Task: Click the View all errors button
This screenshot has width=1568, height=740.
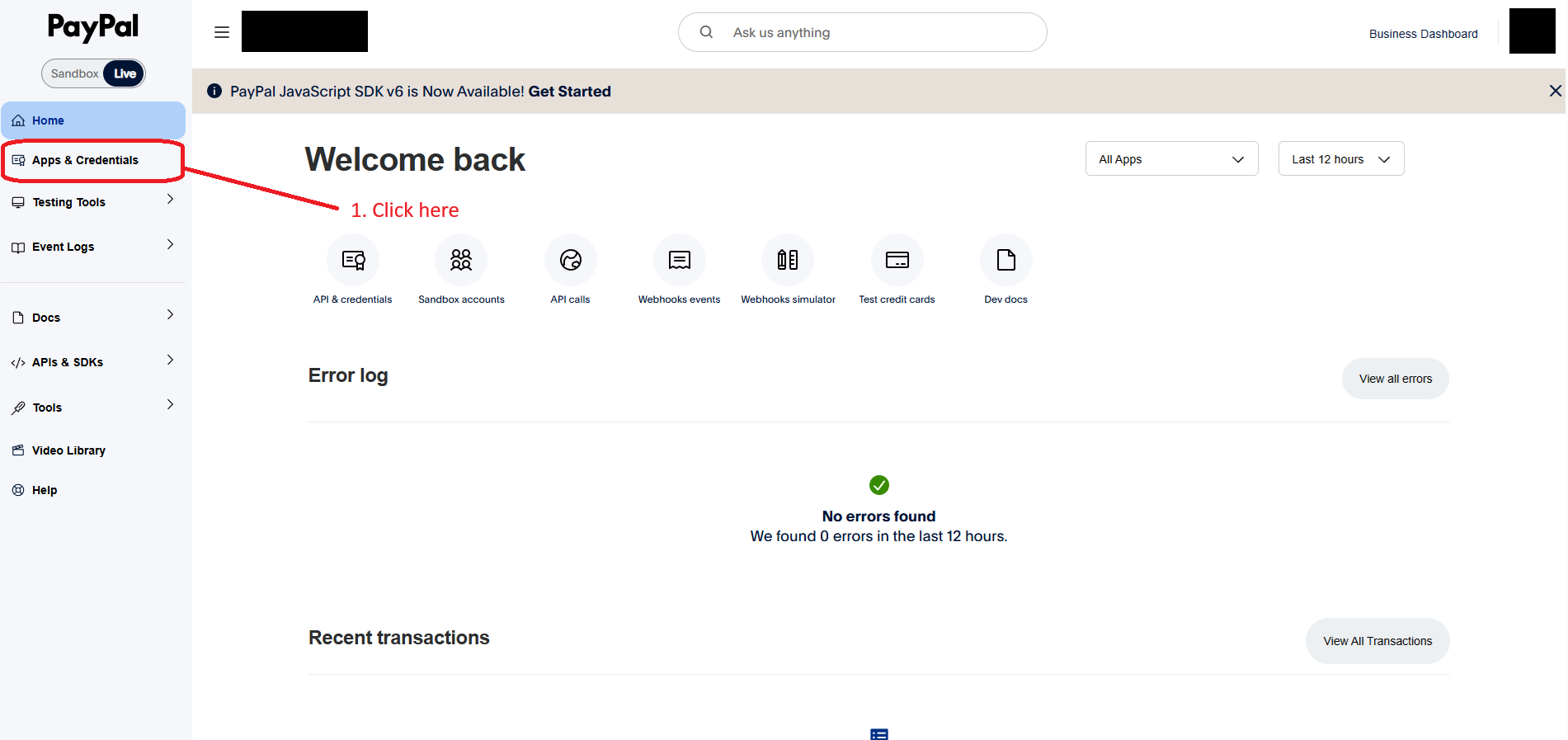Action: (1396, 379)
